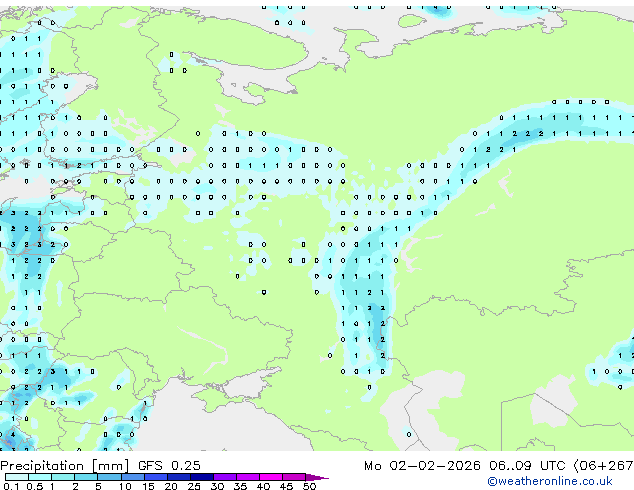Viewport: 634px width, 490px height.
Task: Click the 10–15 mm blue legend swatch
Action: click(132, 477)
